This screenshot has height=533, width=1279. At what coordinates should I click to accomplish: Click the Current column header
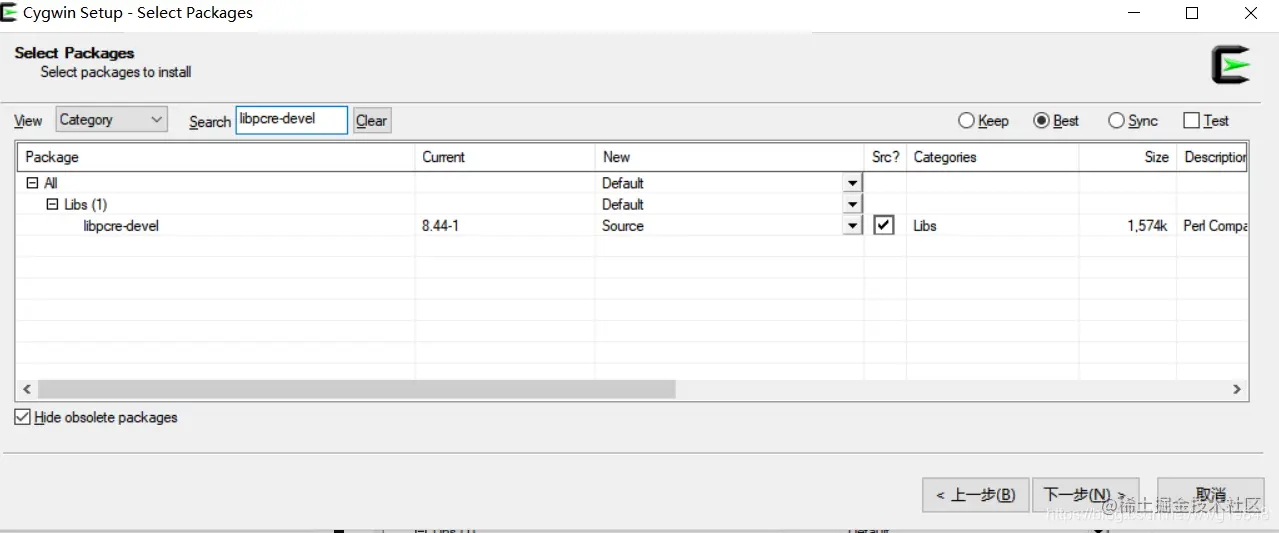[504, 157]
